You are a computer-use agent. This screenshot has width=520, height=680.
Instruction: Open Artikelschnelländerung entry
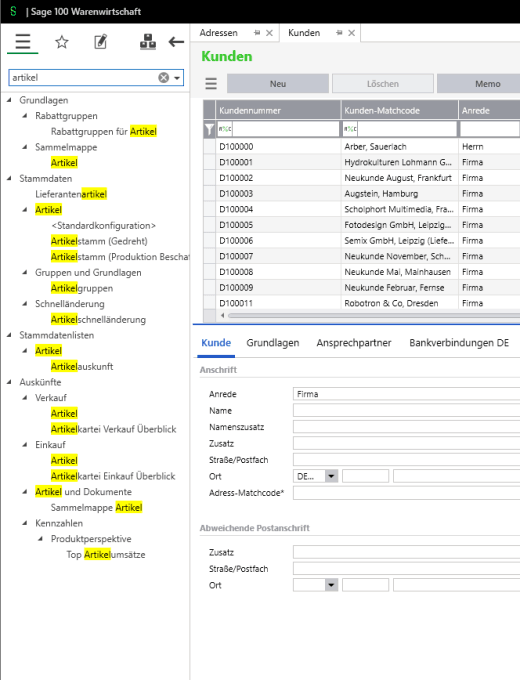coord(98,320)
